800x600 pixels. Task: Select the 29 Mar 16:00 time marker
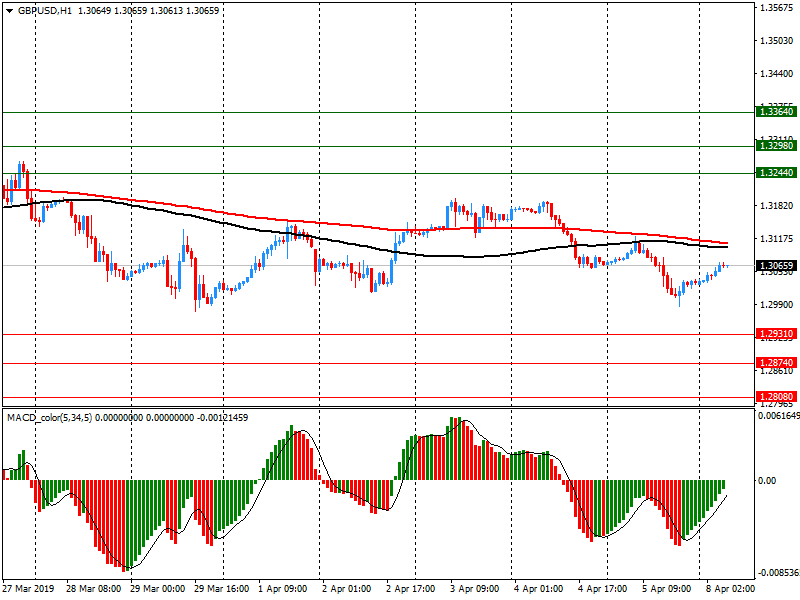pyautogui.click(x=222, y=590)
